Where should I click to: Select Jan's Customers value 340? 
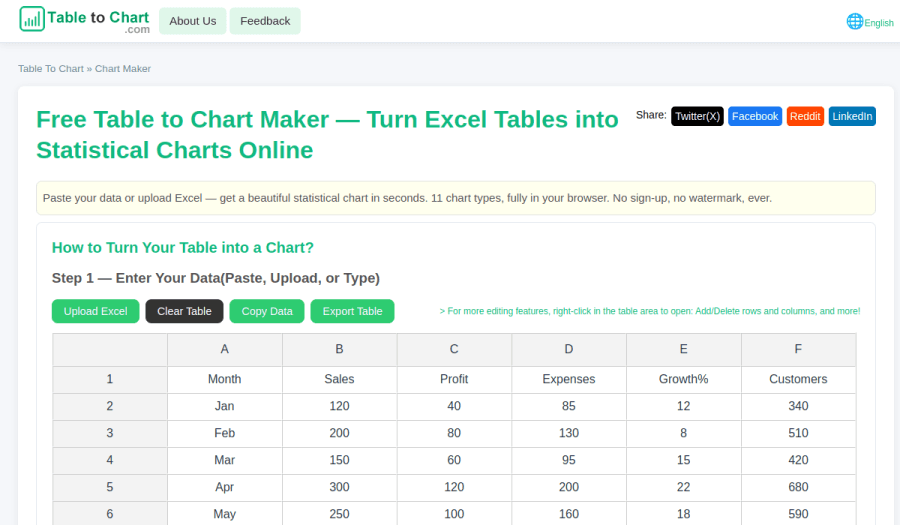pos(798,406)
